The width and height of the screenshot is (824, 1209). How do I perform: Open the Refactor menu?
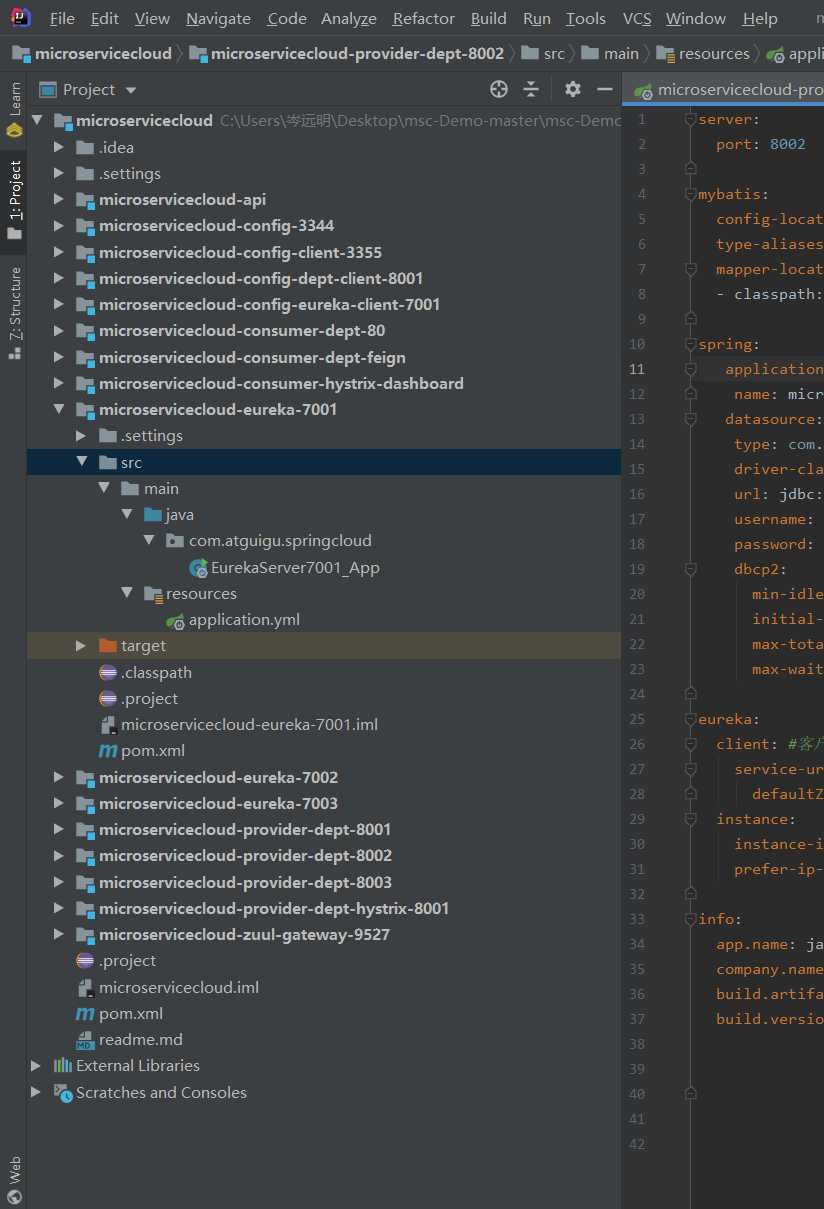tap(424, 18)
